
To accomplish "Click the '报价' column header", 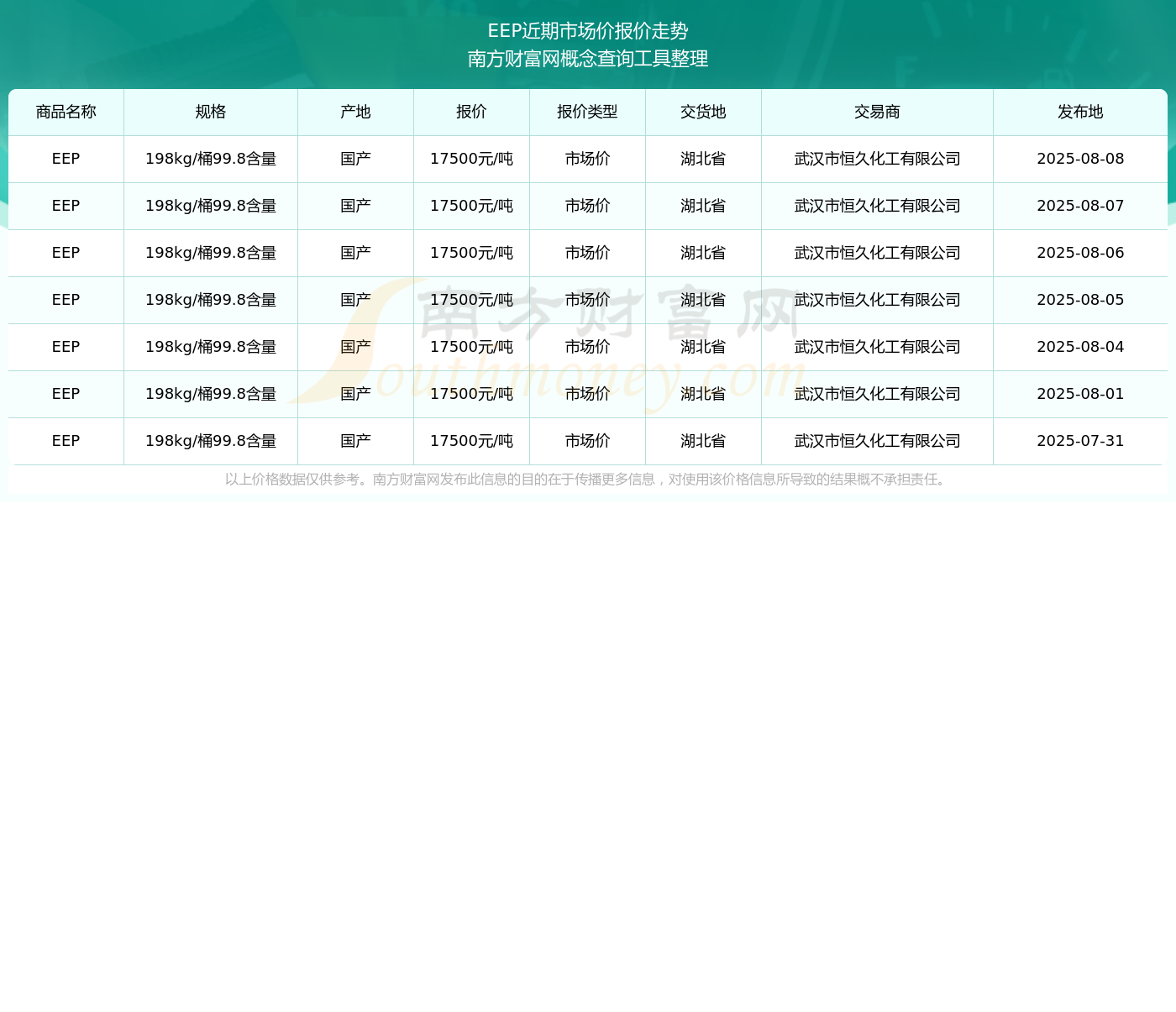I will [472, 112].
